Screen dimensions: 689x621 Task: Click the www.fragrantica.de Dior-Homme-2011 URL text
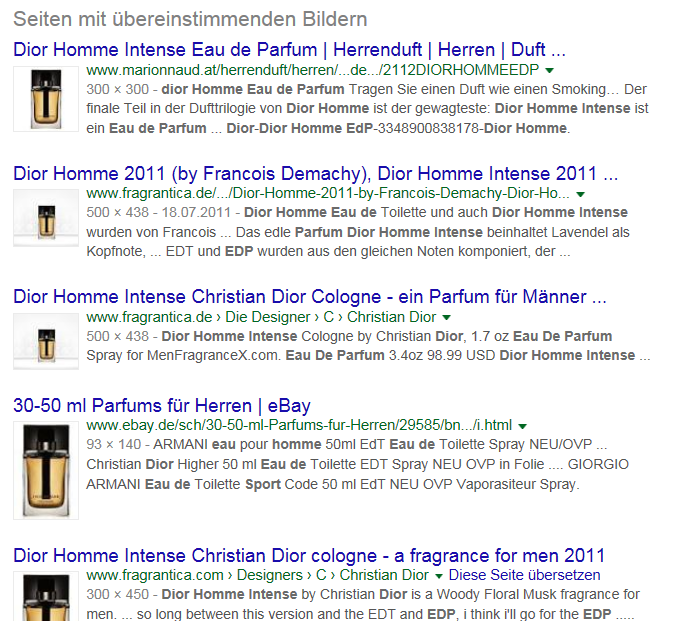tap(328, 193)
